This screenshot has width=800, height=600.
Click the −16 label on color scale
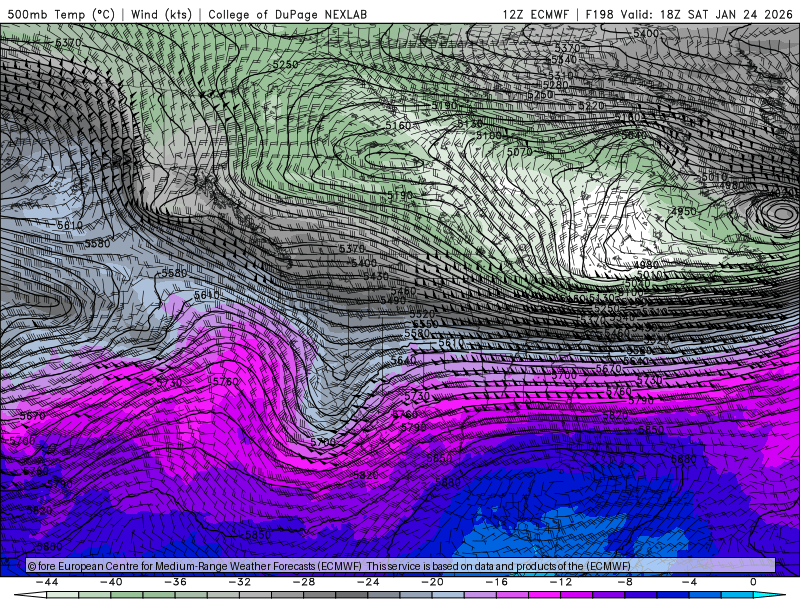[x=497, y=582]
